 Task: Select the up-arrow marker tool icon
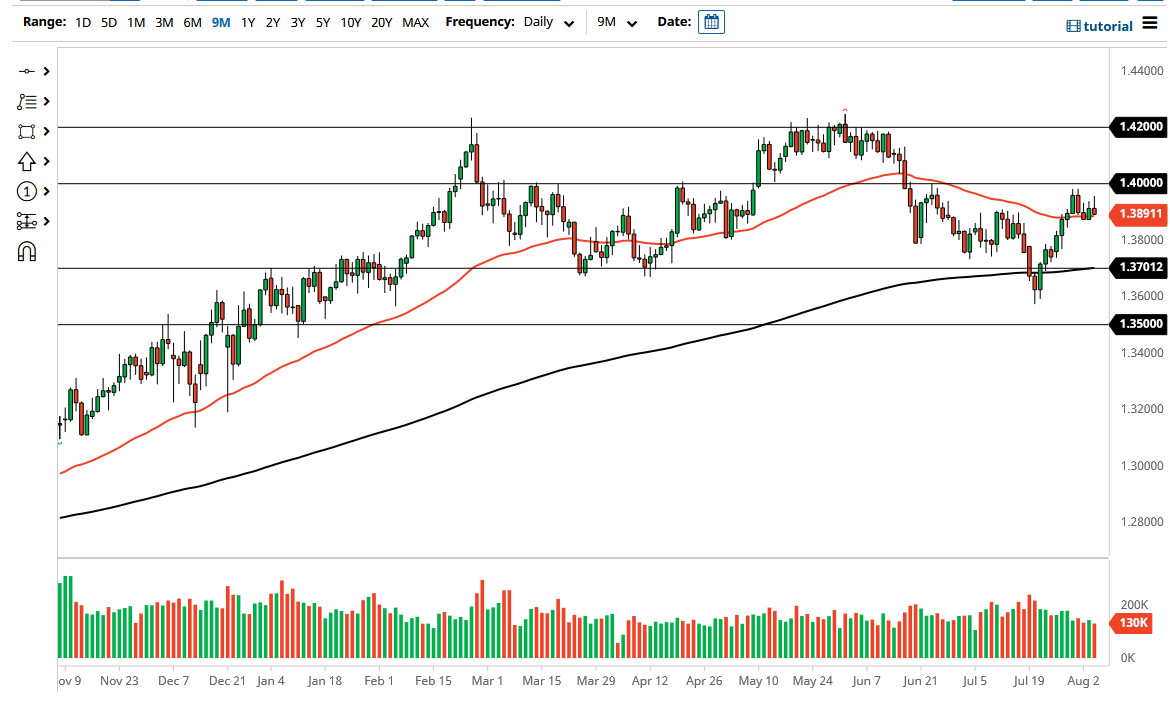click(x=26, y=161)
